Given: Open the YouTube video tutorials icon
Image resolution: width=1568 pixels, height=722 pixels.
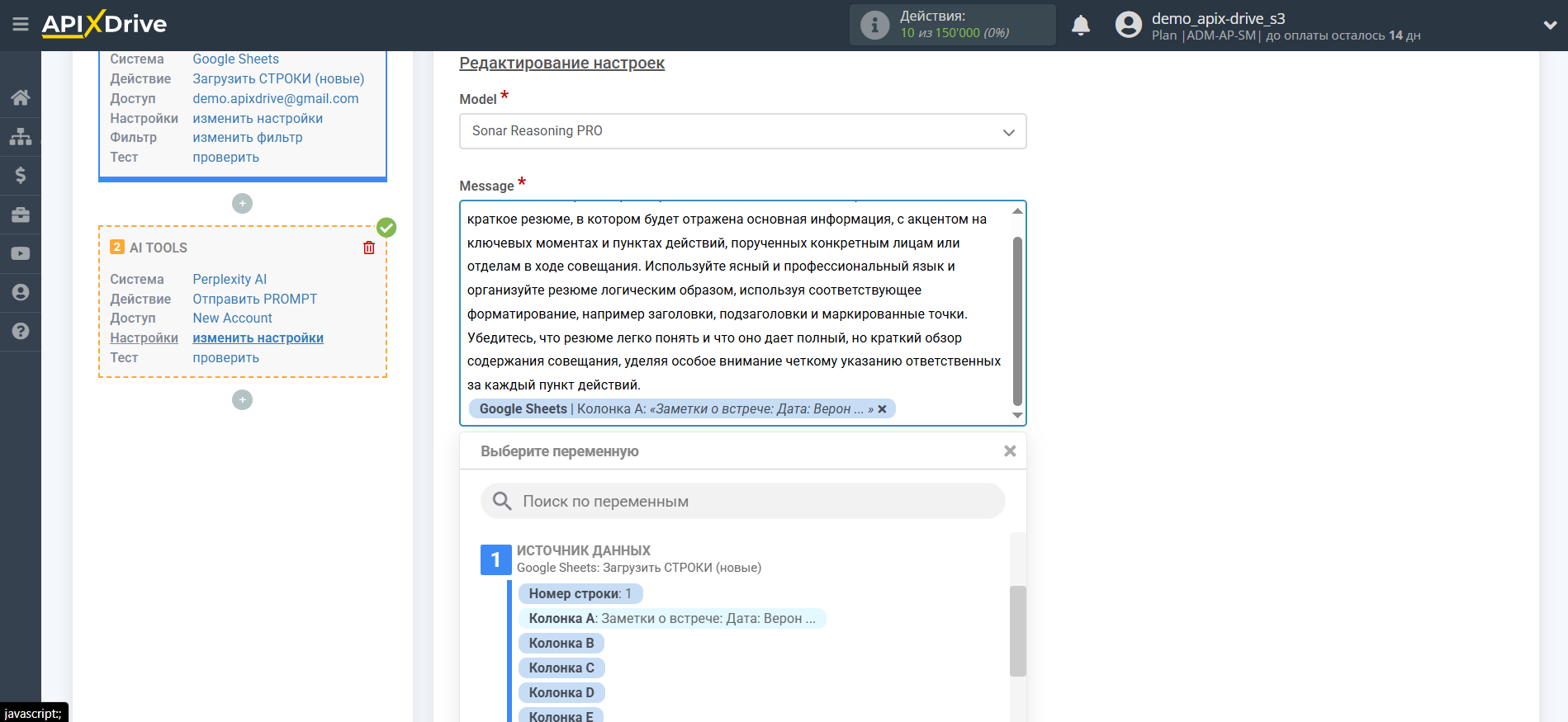Looking at the screenshot, I should pyautogui.click(x=21, y=253).
